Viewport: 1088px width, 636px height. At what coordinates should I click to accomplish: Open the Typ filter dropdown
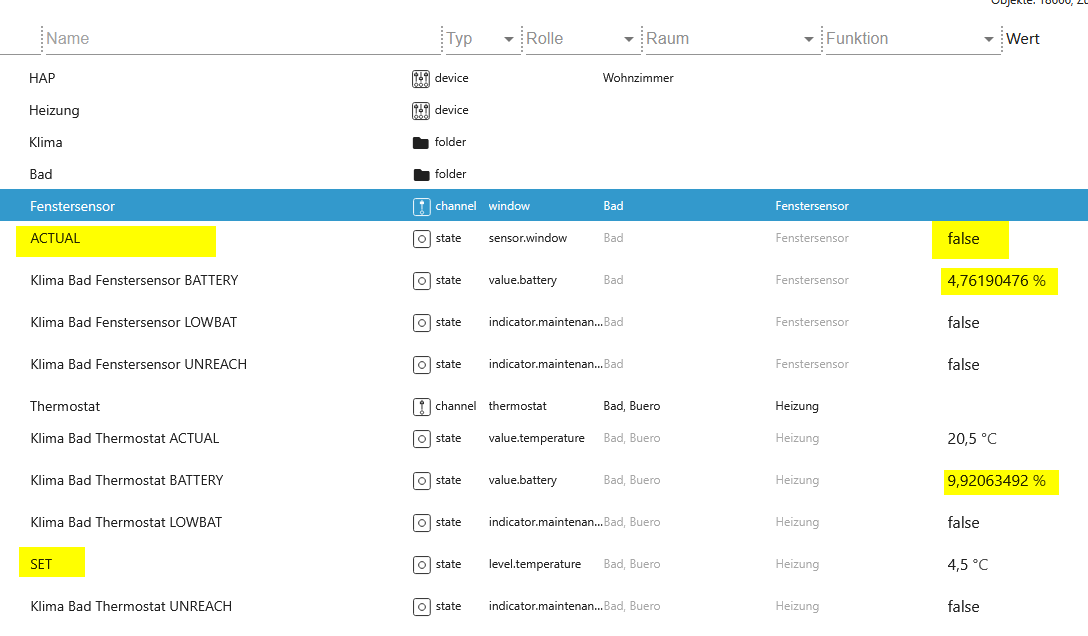pos(509,39)
